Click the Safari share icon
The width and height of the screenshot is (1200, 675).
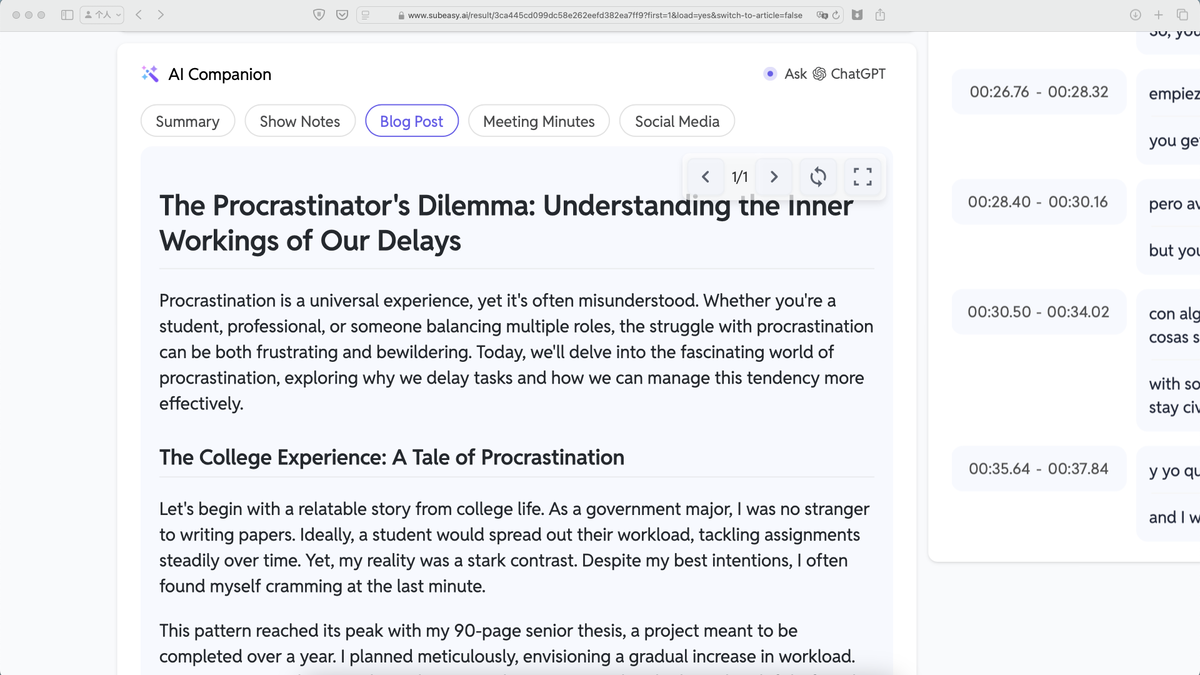click(881, 15)
